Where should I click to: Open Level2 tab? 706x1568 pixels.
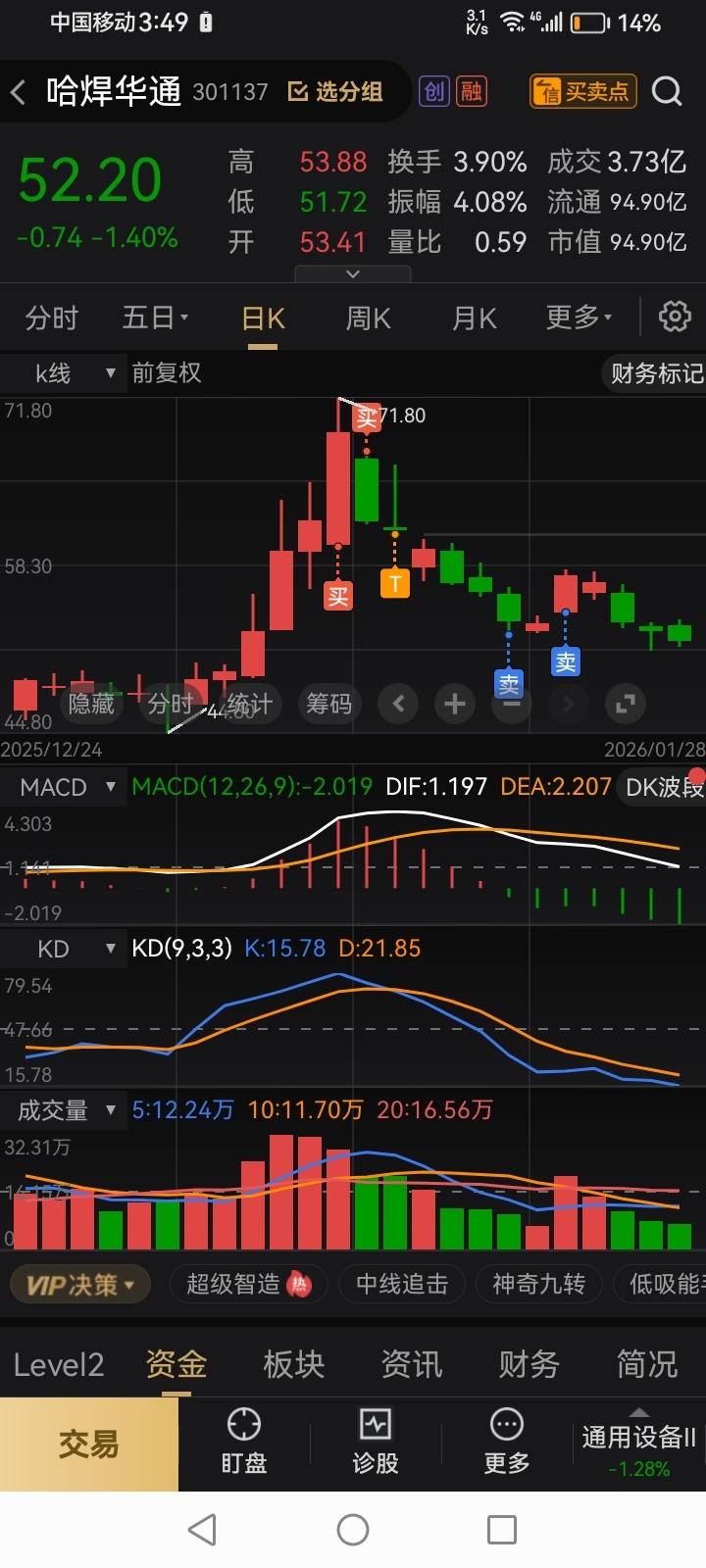[x=59, y=1364]
